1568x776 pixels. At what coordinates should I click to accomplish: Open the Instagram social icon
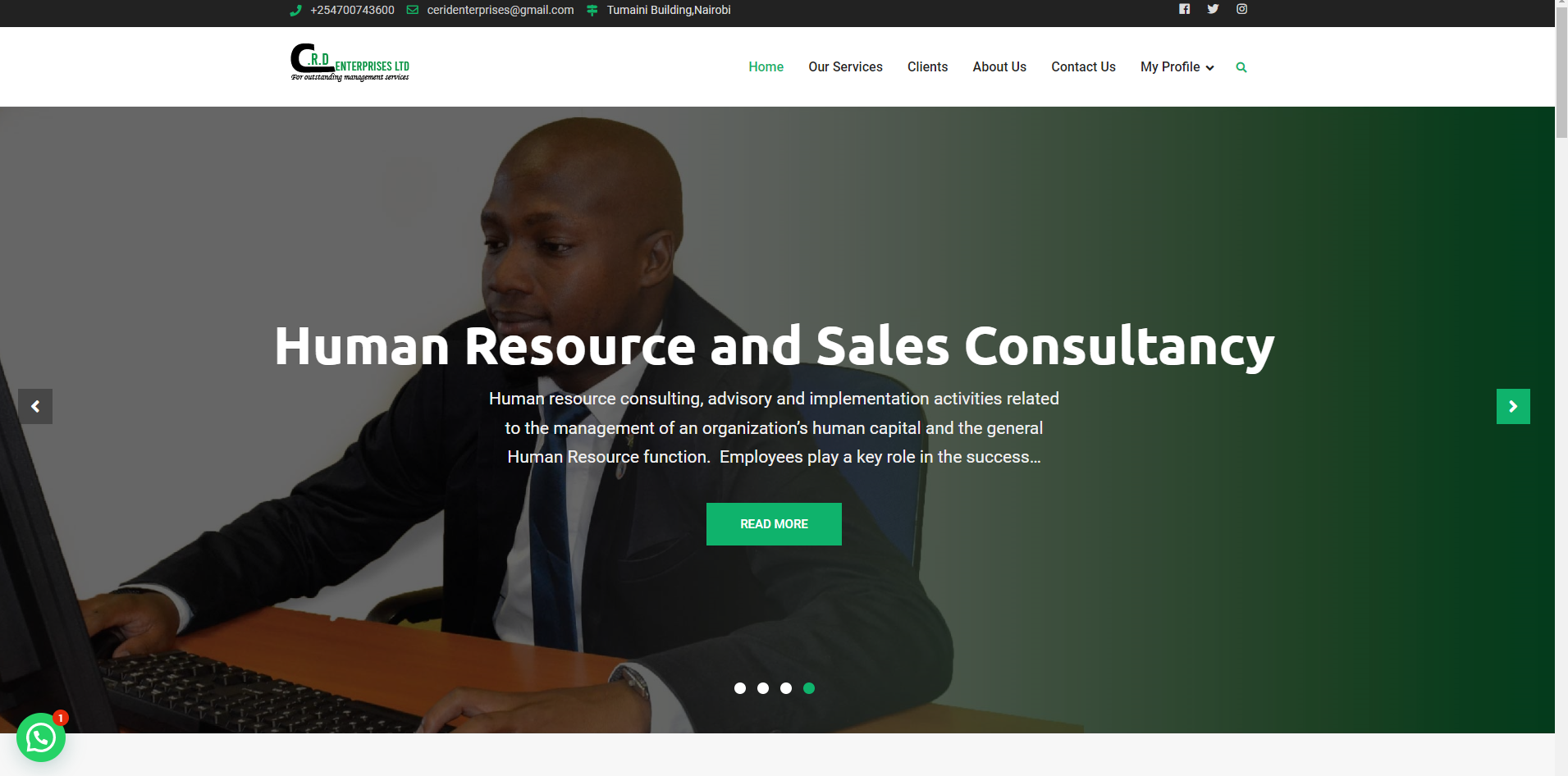tap(1242, 9)
